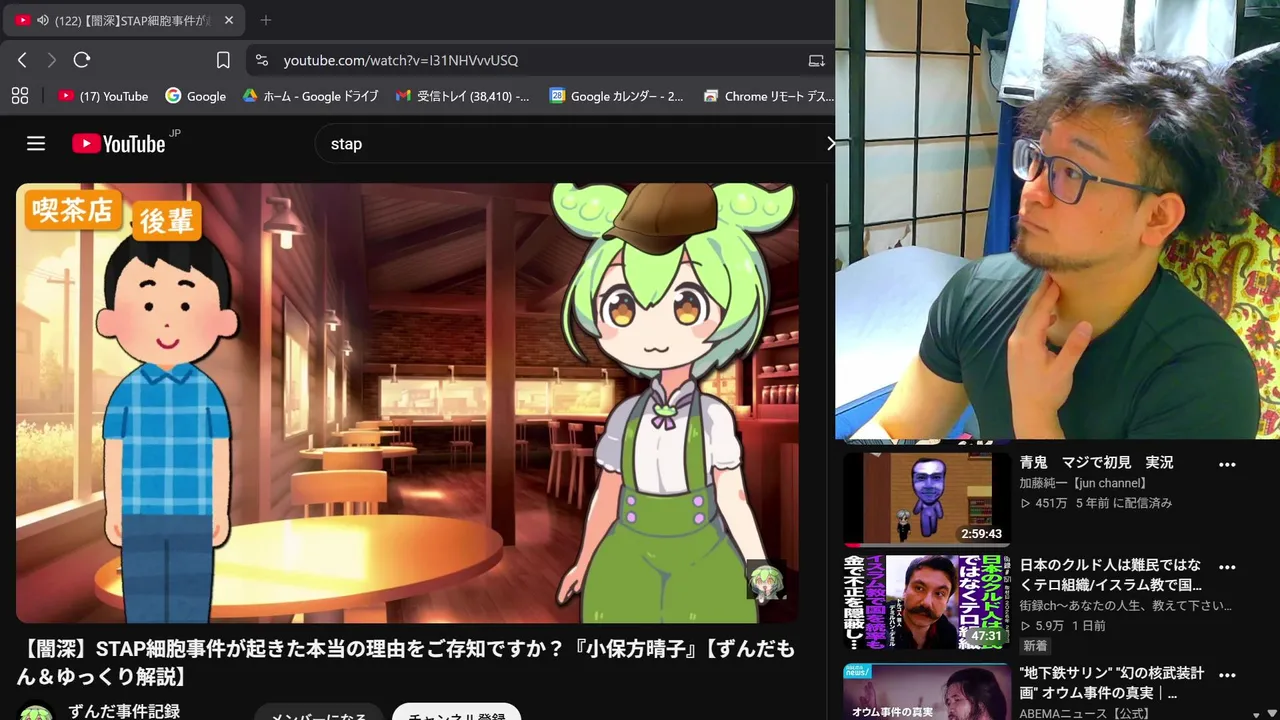The image size is (1280, 720).
Task: Open the 加藤純一 [jun channel] channel
Action: tap(1083, 483)
